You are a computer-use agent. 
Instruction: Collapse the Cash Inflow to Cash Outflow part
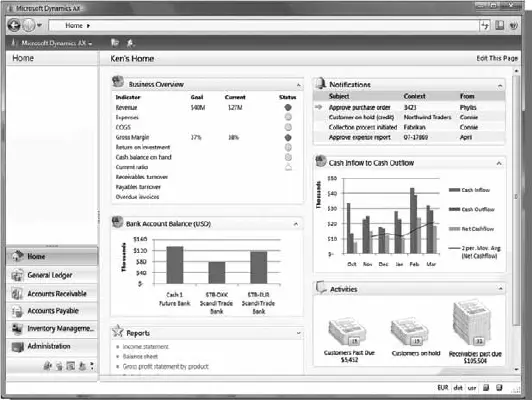pyautogui.click(x=499, y=164)
